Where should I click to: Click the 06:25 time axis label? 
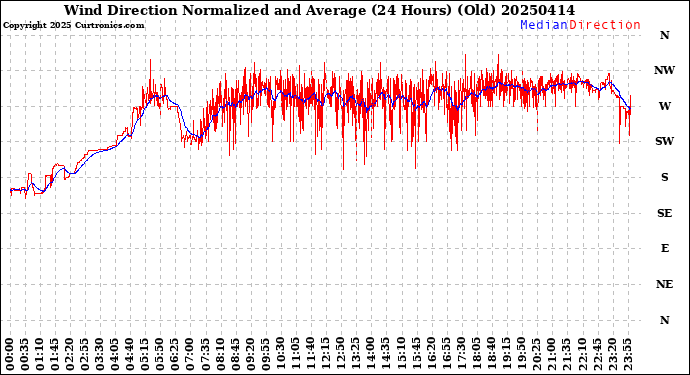click(175, 354)
